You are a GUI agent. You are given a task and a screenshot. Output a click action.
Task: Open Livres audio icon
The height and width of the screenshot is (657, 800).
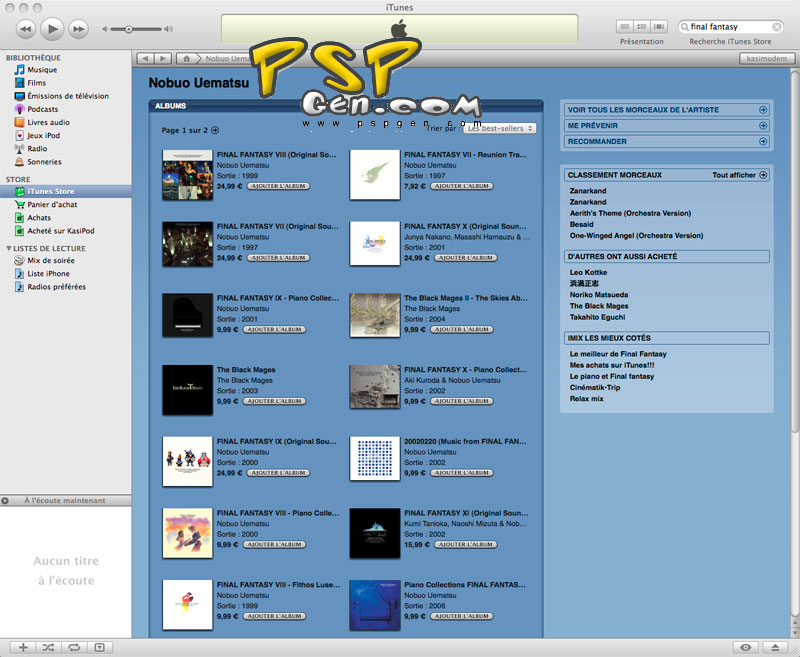pos(19,122)
